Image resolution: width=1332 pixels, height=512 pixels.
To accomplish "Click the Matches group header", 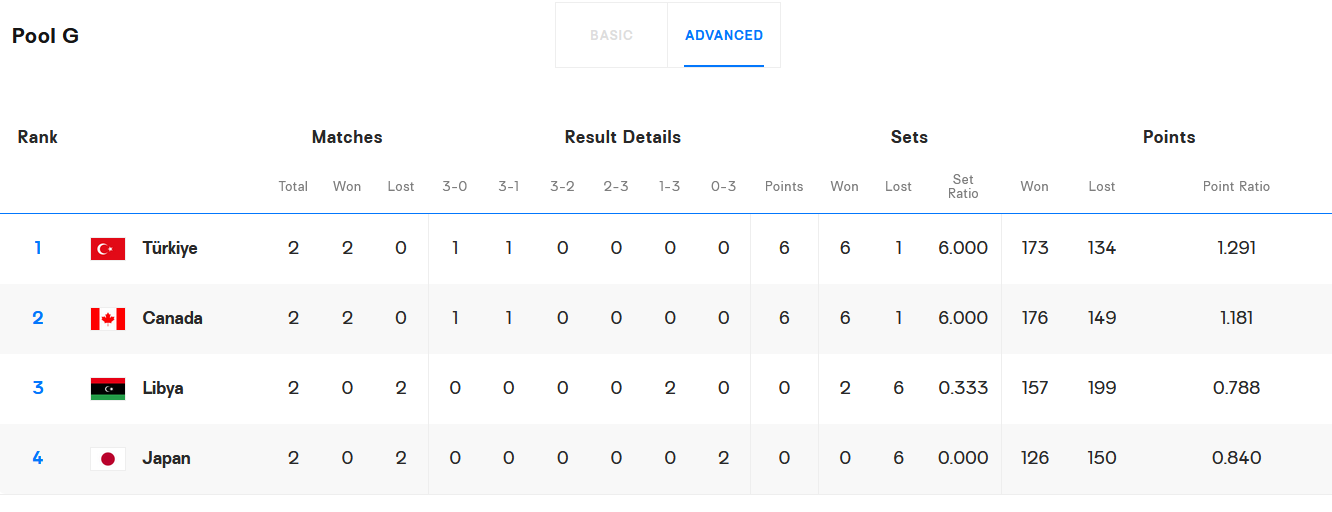I will [347, 137].
